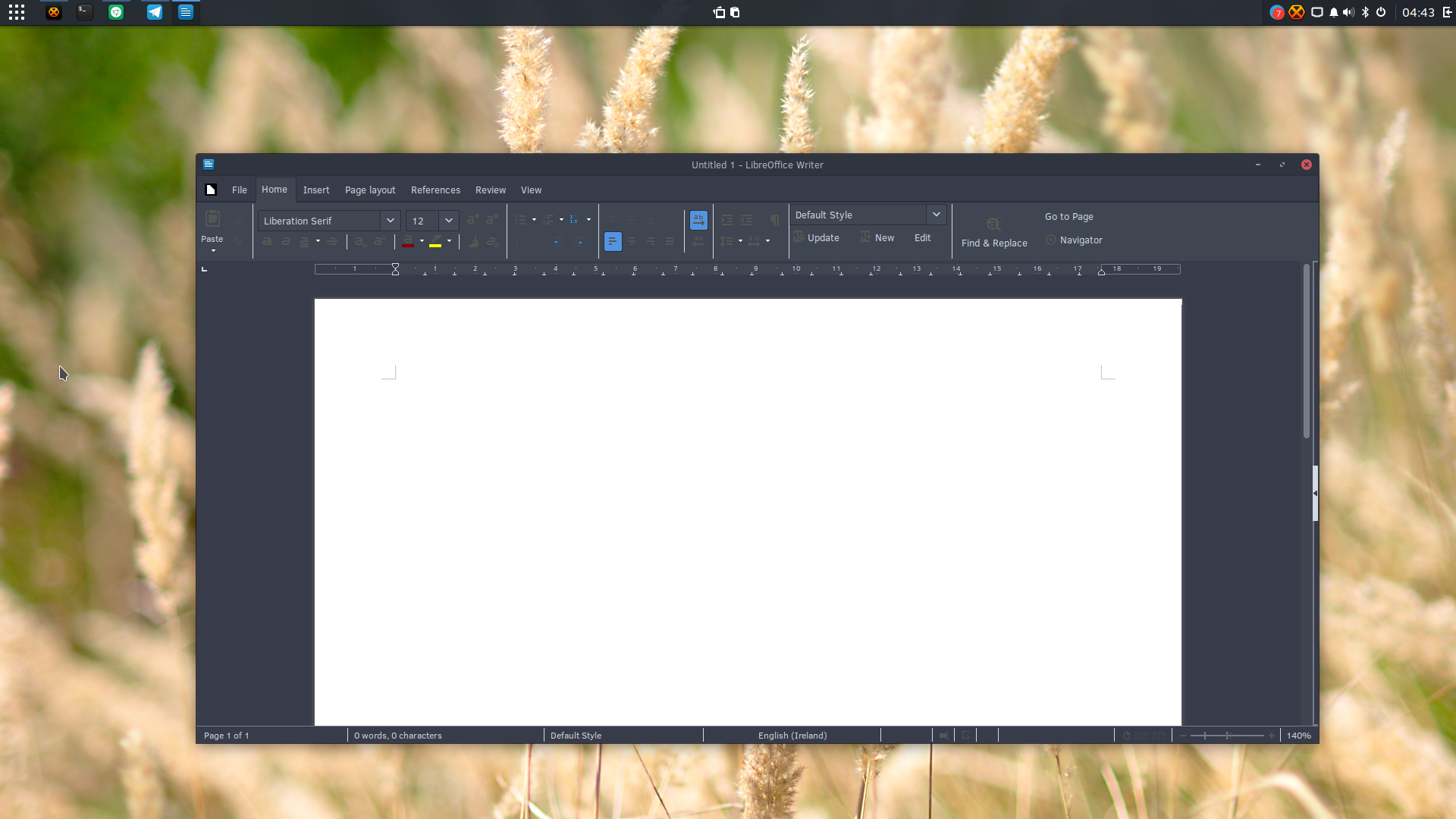Expand the font color dropdown arrow

point(422,241)
